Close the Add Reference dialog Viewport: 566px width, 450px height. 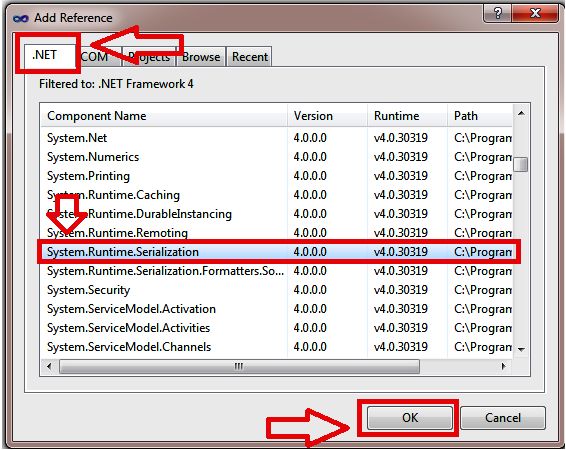coord(535,13)
